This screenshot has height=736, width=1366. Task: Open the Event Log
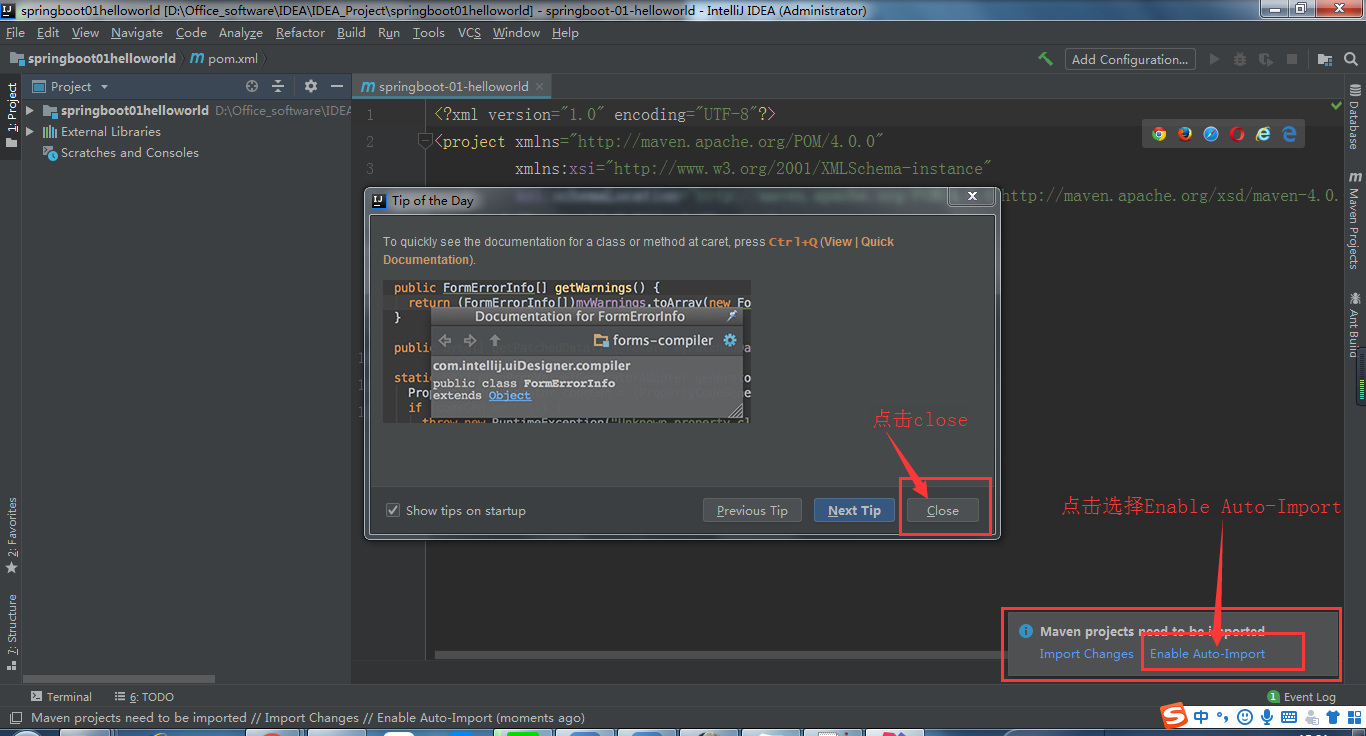1301,697
